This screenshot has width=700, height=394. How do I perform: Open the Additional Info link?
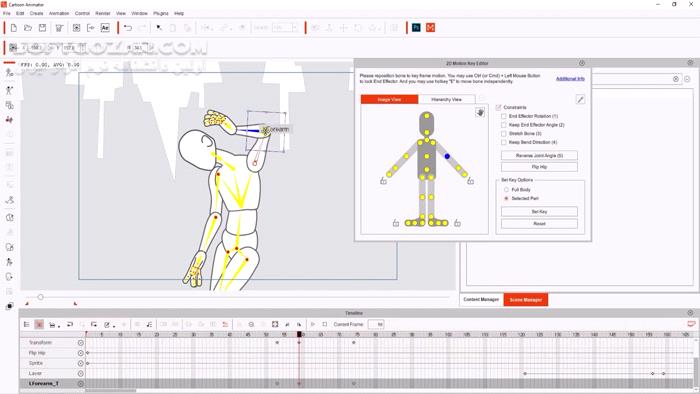tap(570, 79)
